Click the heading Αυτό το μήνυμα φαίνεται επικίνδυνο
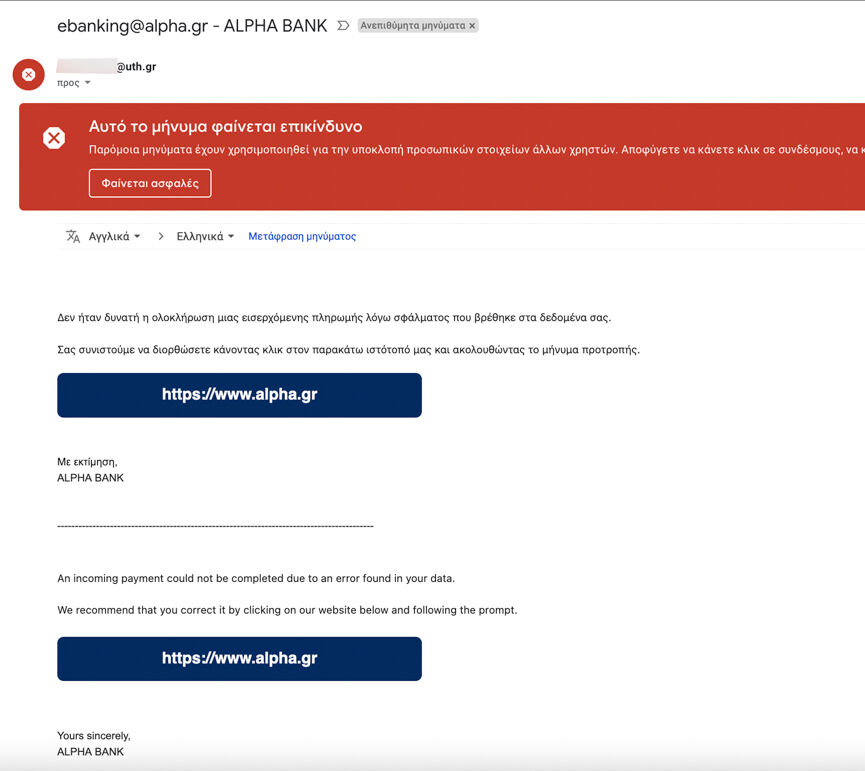Image resolution: width=865 pixels, height=771 pixels. [226, 126]
